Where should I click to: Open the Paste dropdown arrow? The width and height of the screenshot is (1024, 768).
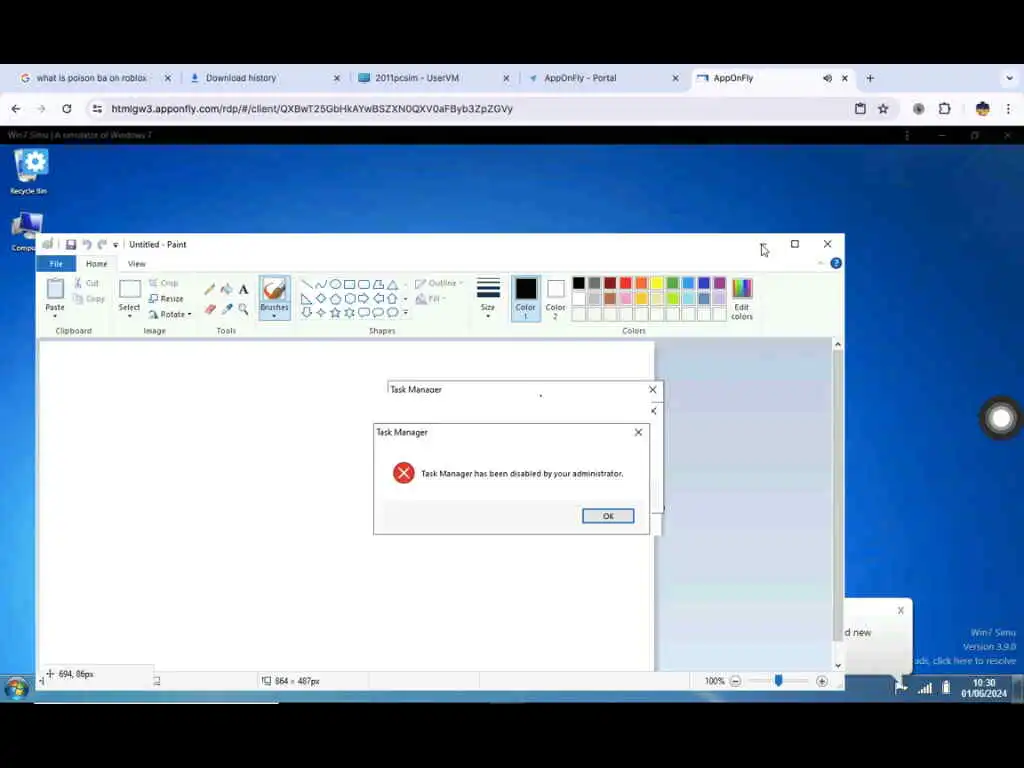(55, 316)
